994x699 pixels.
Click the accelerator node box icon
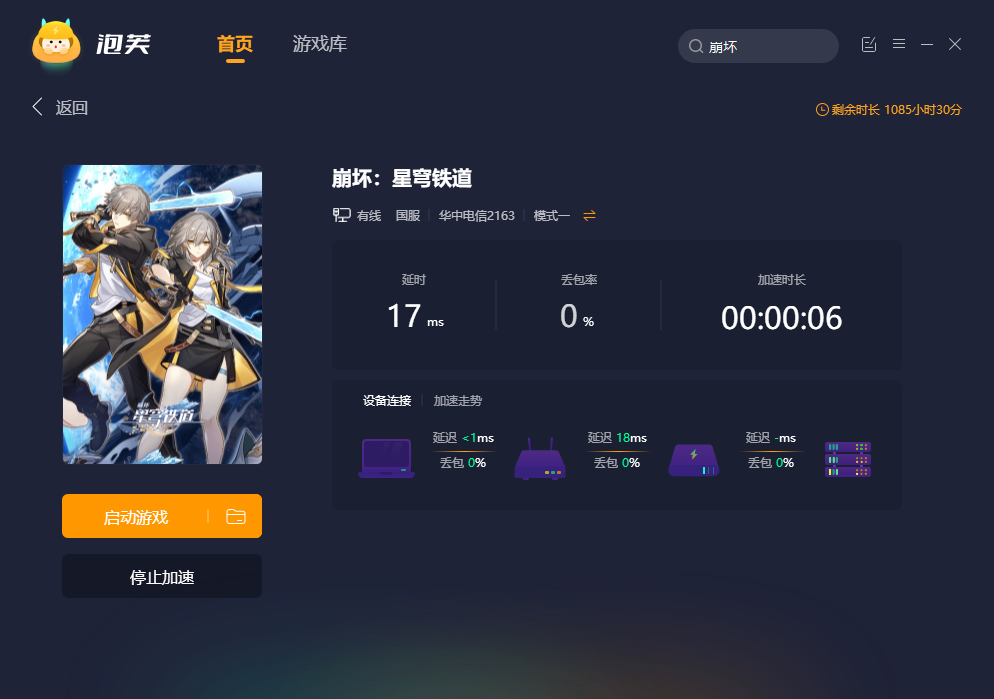pyautogui.click(x=694, y=460)
